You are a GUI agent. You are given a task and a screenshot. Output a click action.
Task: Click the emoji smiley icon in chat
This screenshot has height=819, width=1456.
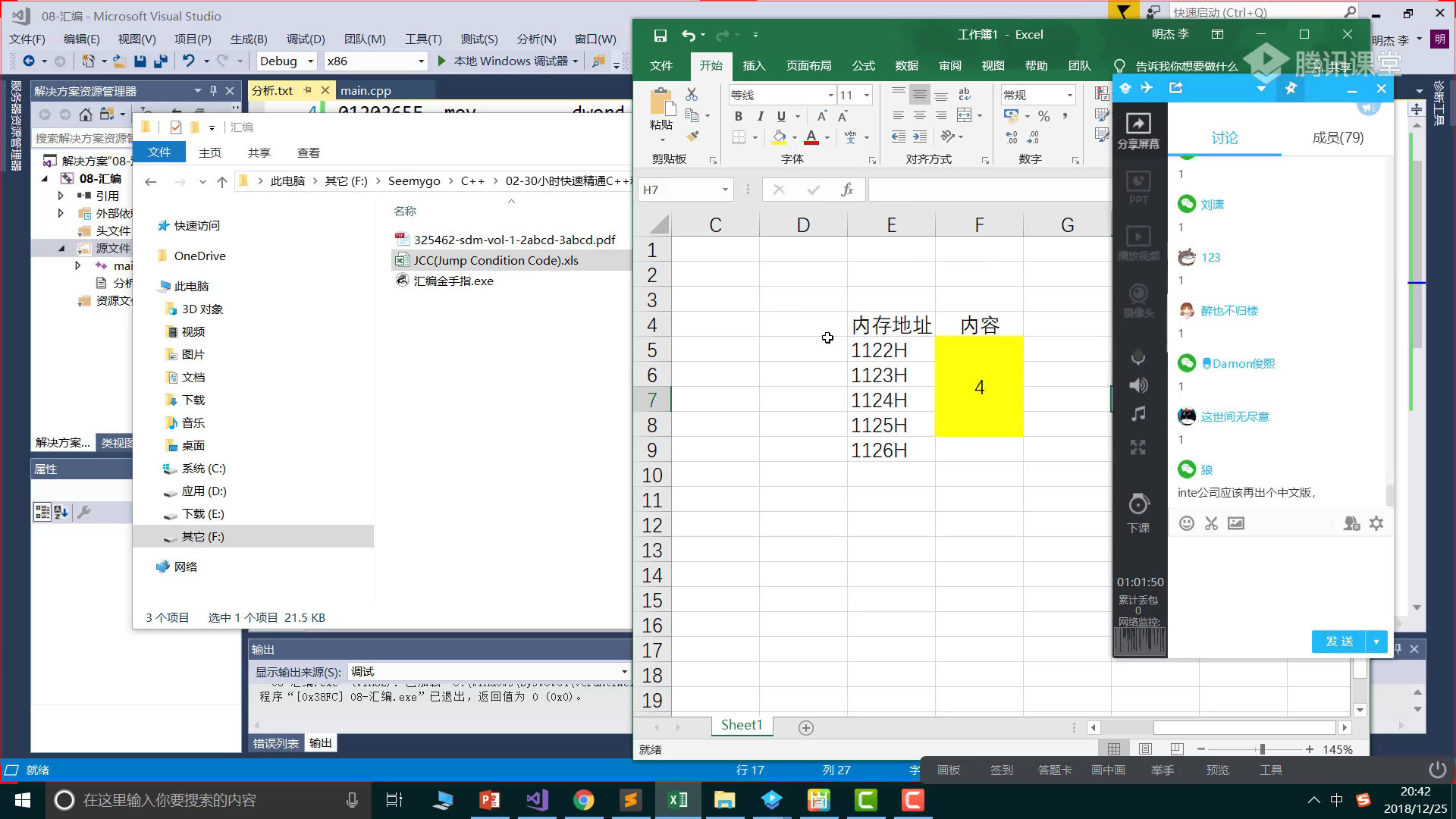(1187, 523)
